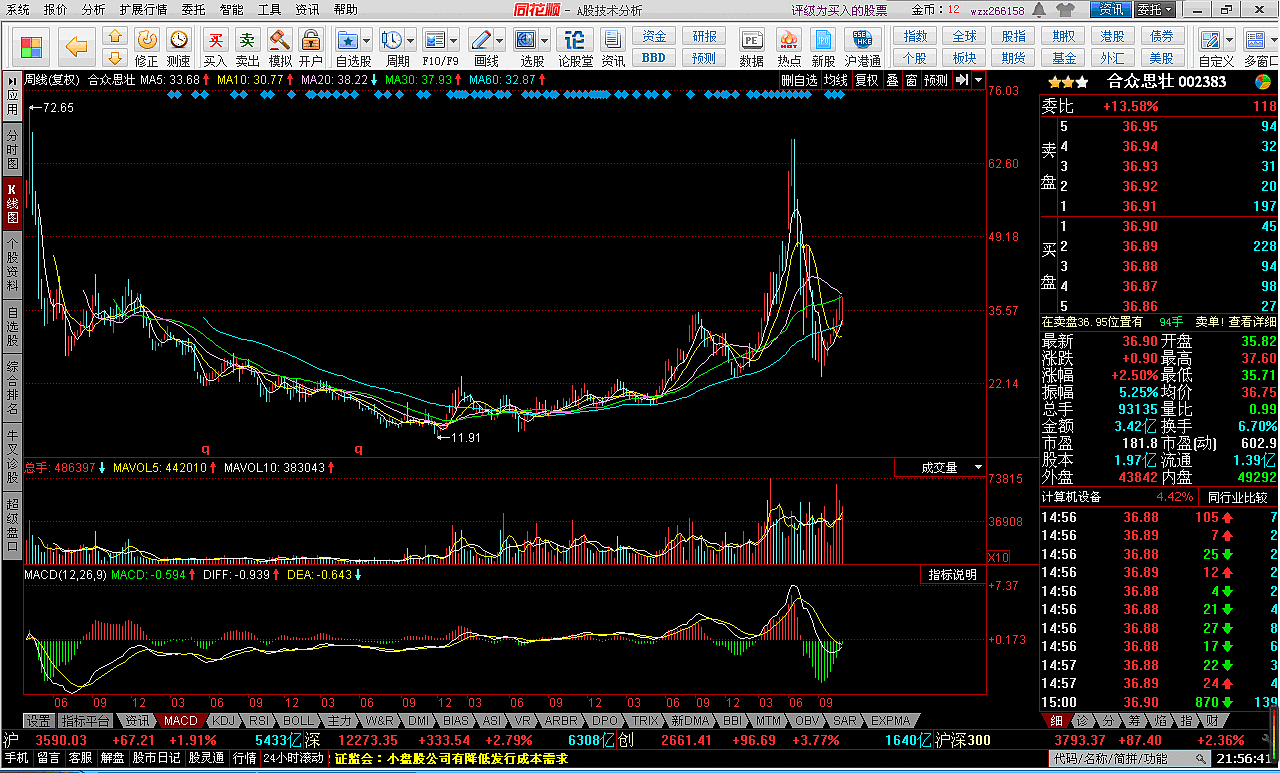1280x773 pixels.
Task: Open the 委托 dropdown in the title bar
Action: coord(1155,10)
